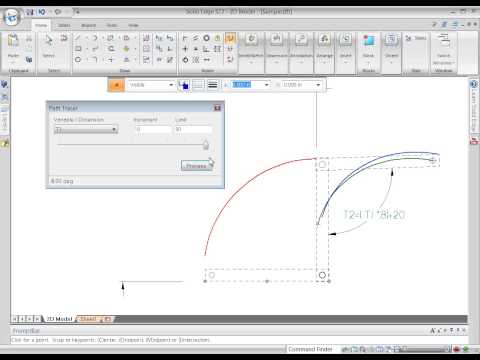
Task: Select the Rectangle tool in Draw group
Action: (78, 49)
